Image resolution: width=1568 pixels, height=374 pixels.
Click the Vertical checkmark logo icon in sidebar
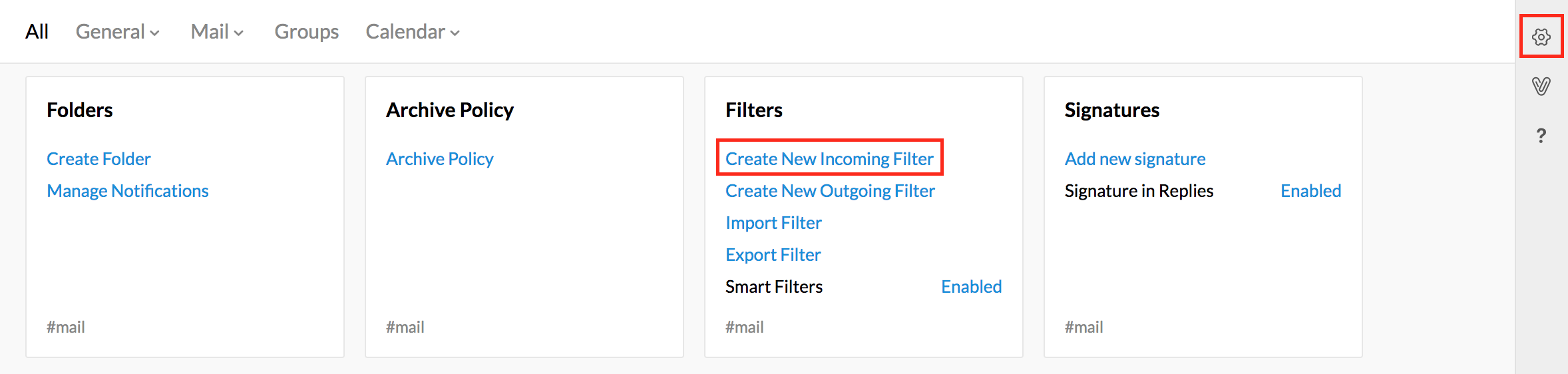[x=1541, y=86]
